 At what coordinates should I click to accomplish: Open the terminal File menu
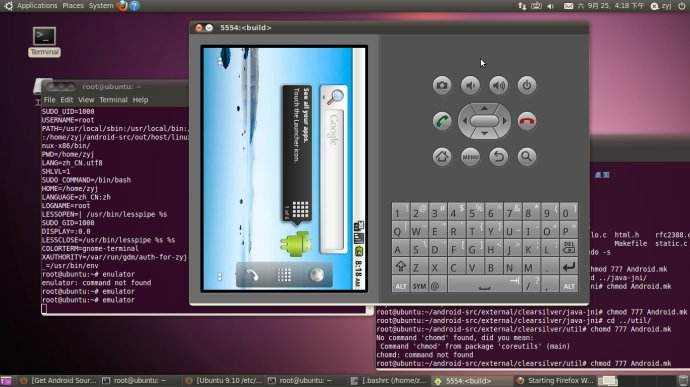click(x=49, y=100)
